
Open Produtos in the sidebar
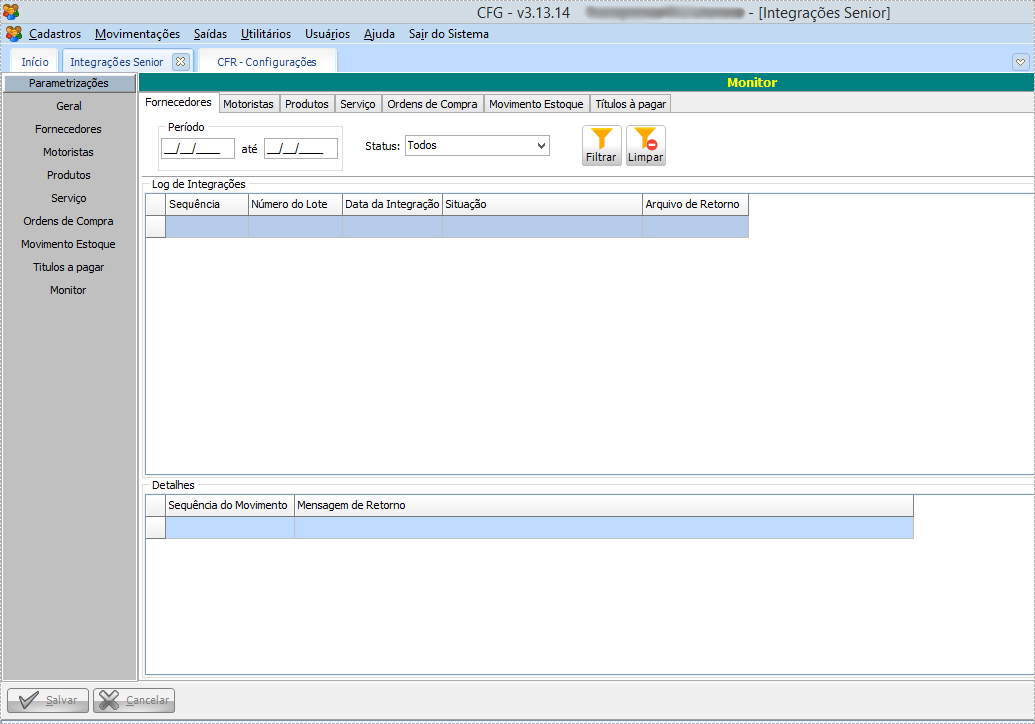tap(69, 176)
